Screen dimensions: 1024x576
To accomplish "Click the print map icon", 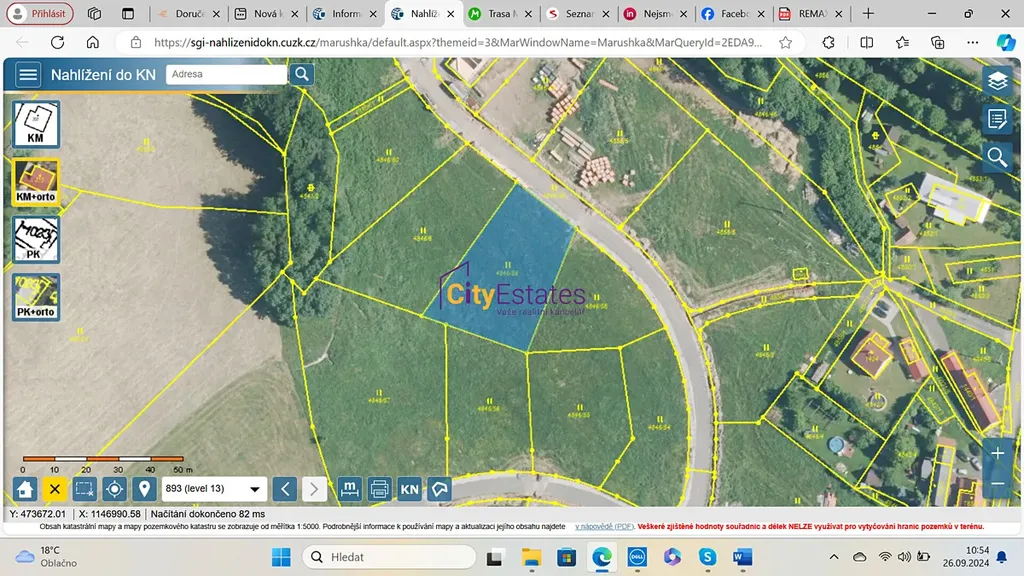I will click(379, 489).
